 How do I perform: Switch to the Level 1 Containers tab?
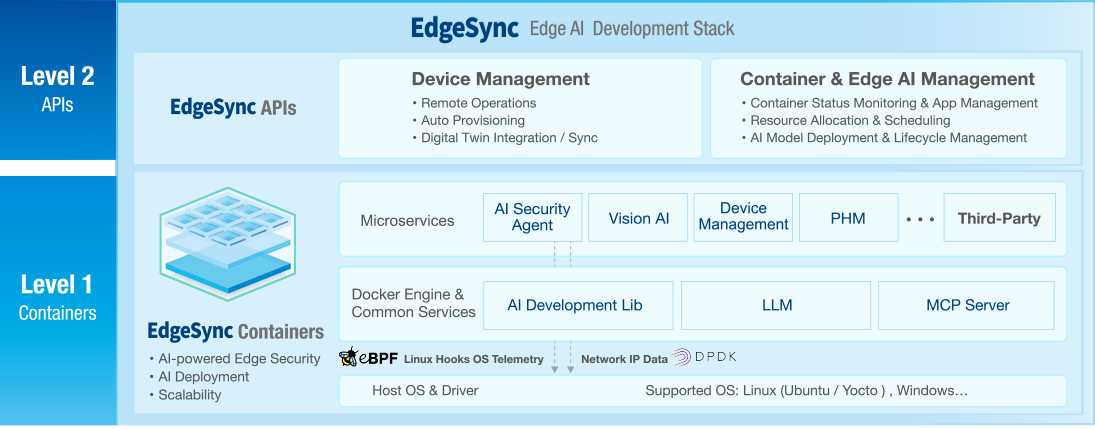click(58, 298)
